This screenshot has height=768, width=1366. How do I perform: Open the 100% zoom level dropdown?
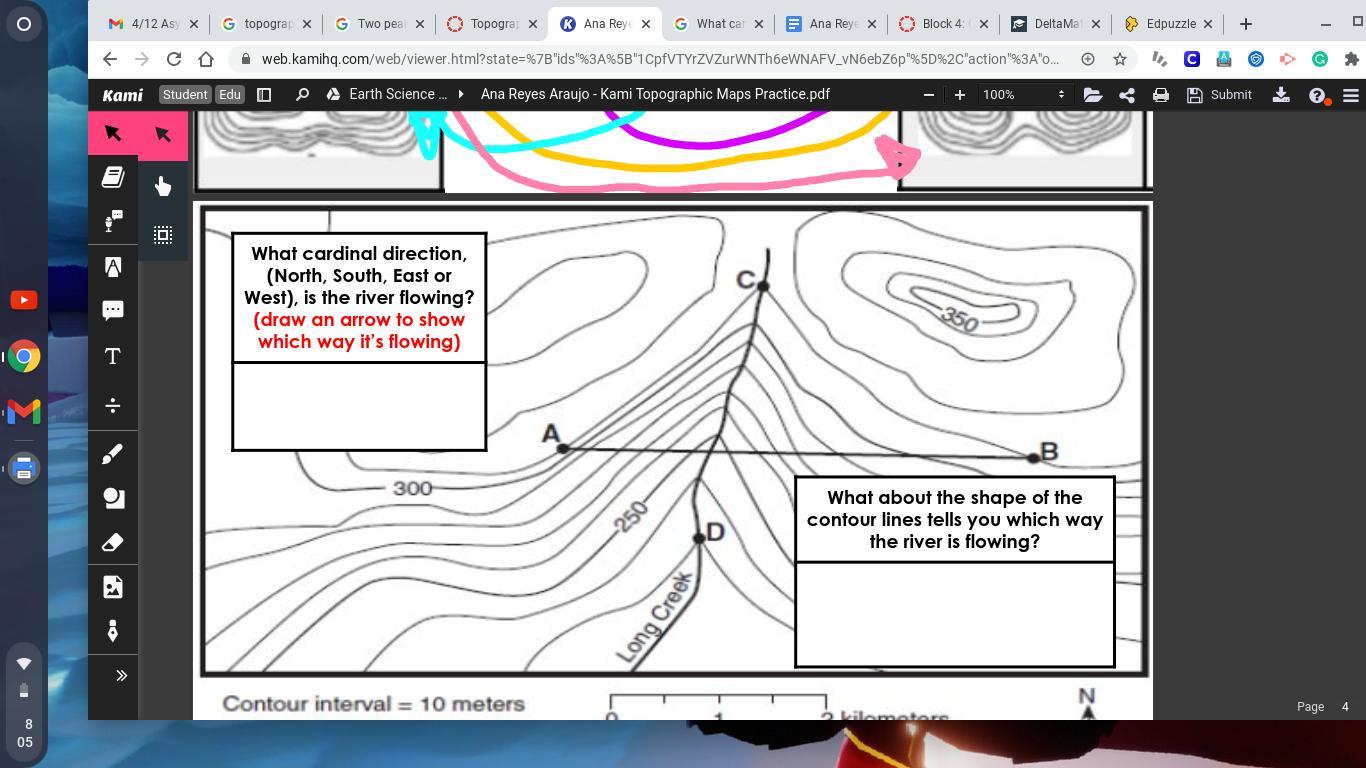[x=1024, y=95]
